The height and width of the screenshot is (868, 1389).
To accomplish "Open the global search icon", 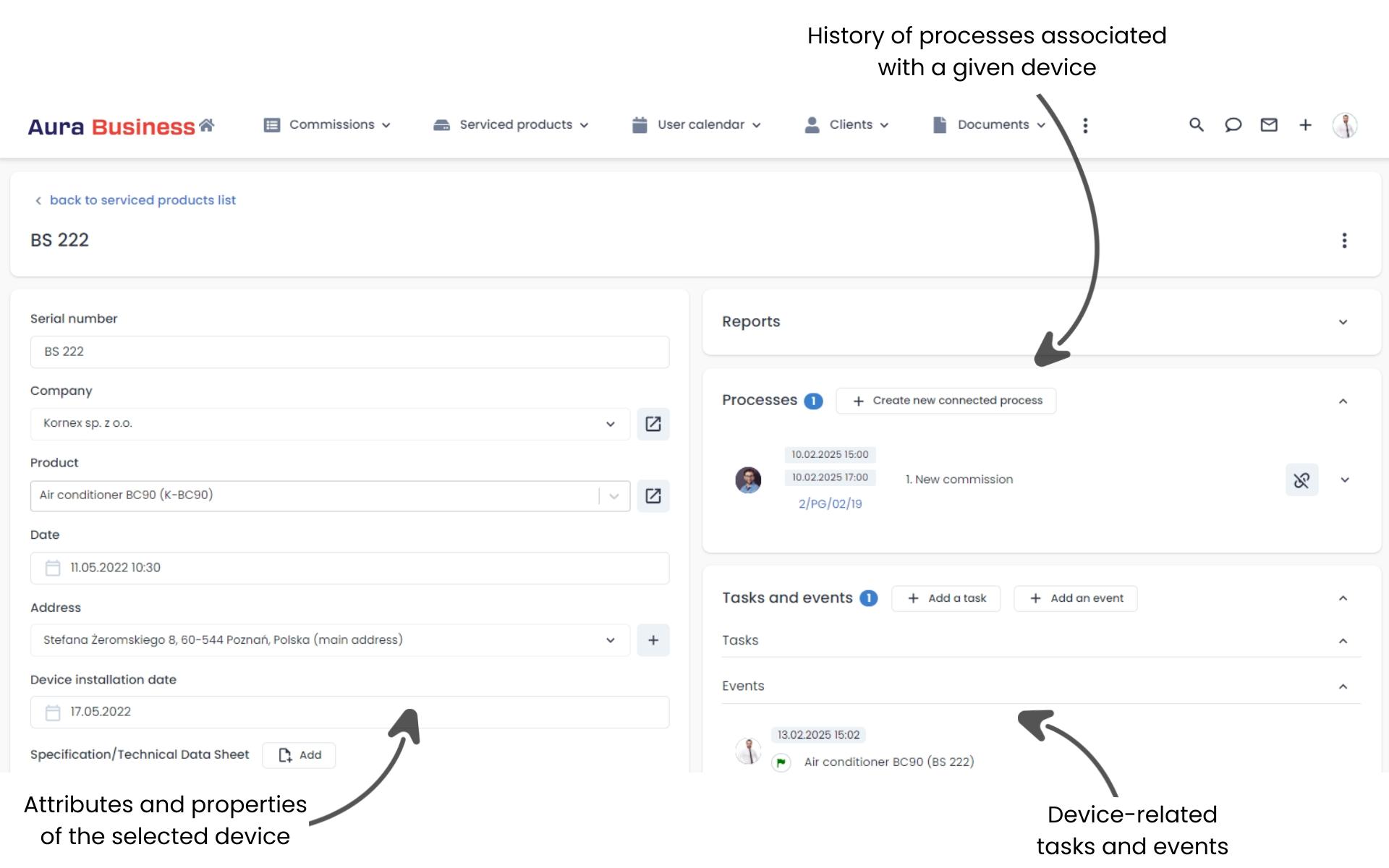I will tap(1196, 124).
